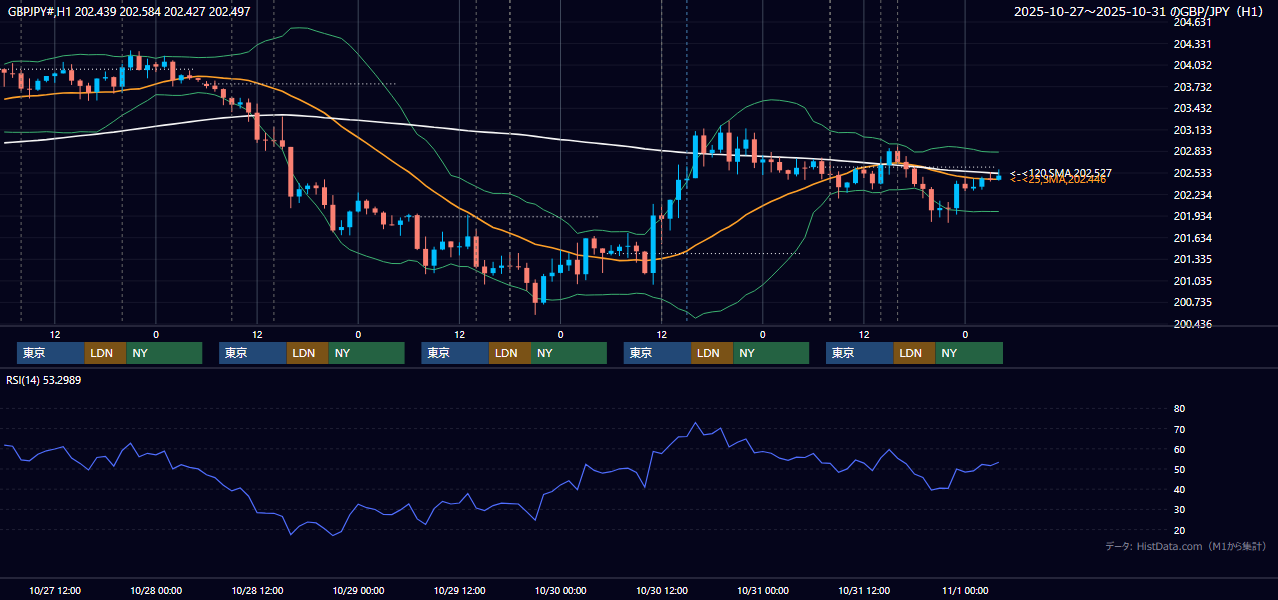Select the 10/30 12:00 time axis label
The height and width of the screenshot is (600, 1278).
pos(661,591)
